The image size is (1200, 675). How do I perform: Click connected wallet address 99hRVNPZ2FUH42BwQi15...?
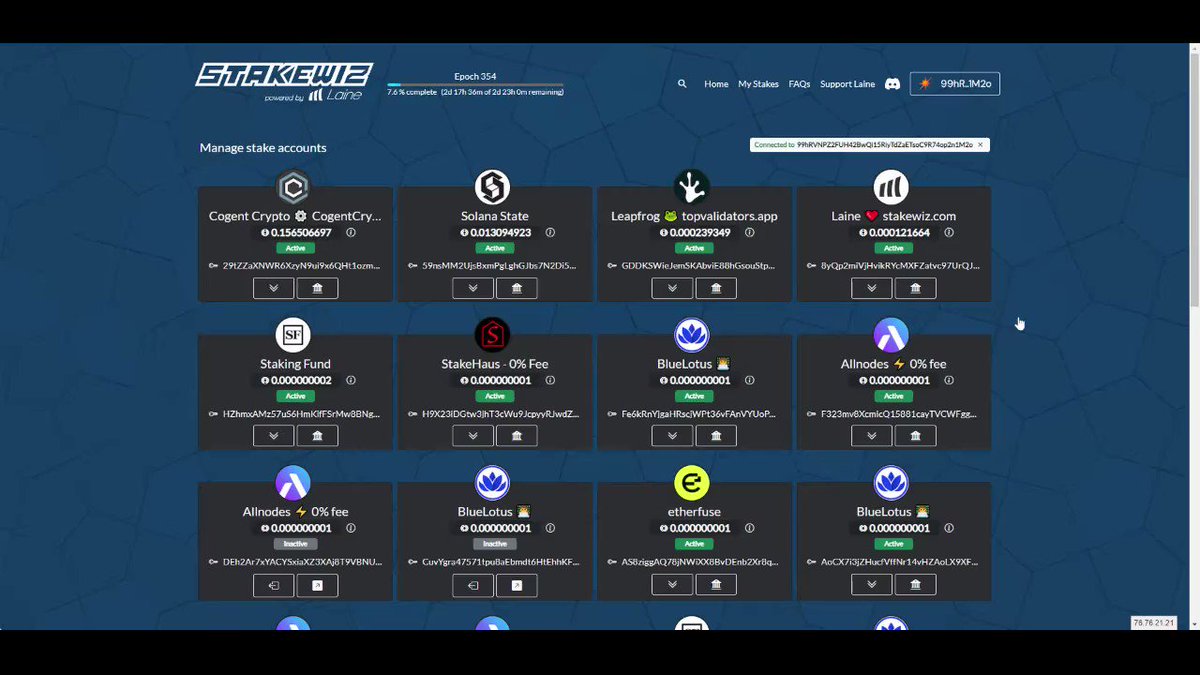(884, 145)
